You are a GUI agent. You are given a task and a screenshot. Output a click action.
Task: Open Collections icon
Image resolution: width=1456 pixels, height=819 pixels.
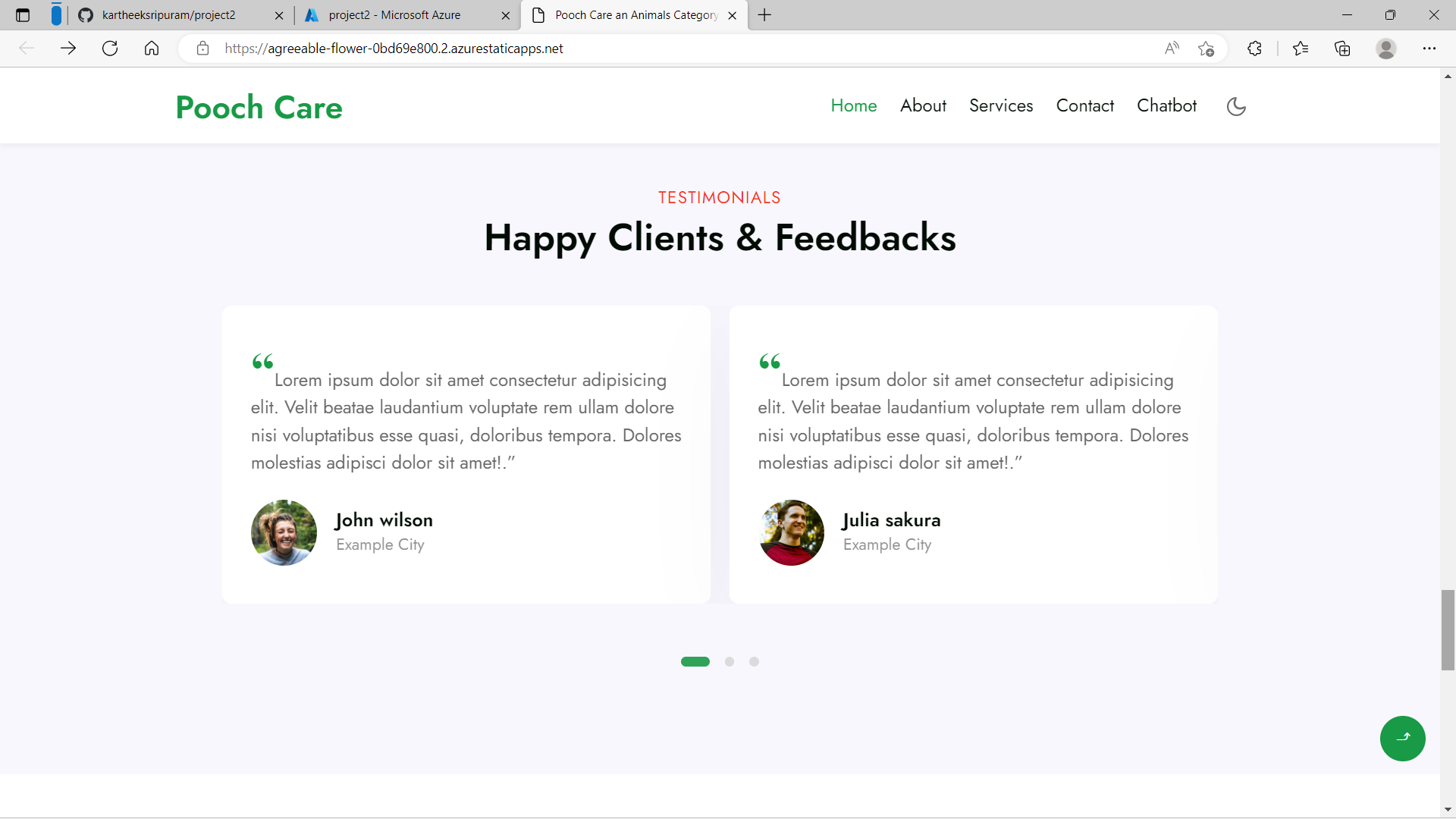coord(1342,49)
